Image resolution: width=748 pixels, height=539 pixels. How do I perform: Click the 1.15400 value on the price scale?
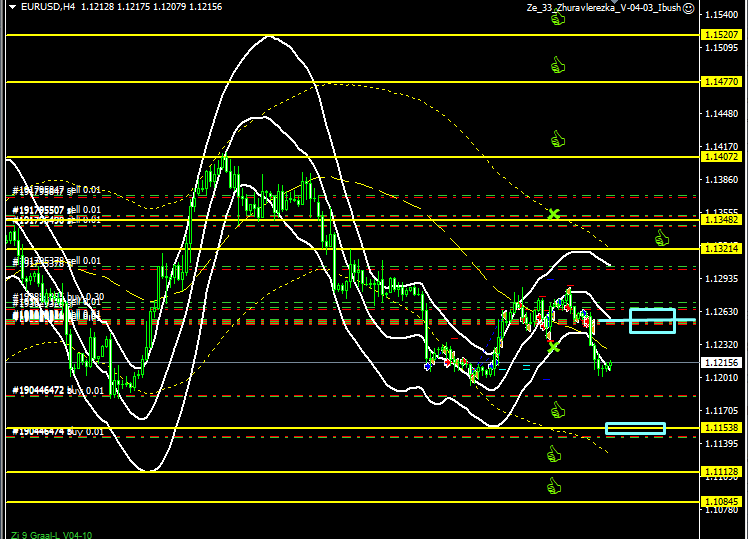point(722,15)
